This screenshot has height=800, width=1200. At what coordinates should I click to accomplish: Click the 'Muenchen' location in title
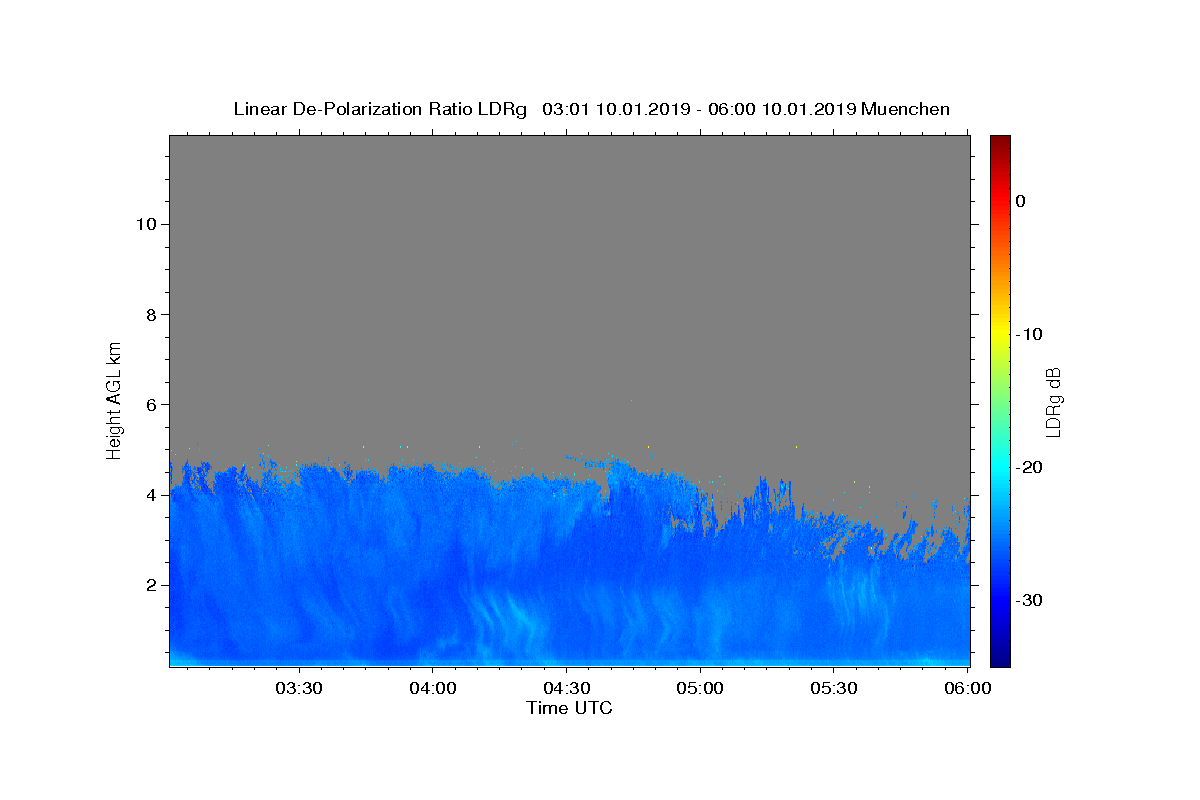[x=905, y=109]
